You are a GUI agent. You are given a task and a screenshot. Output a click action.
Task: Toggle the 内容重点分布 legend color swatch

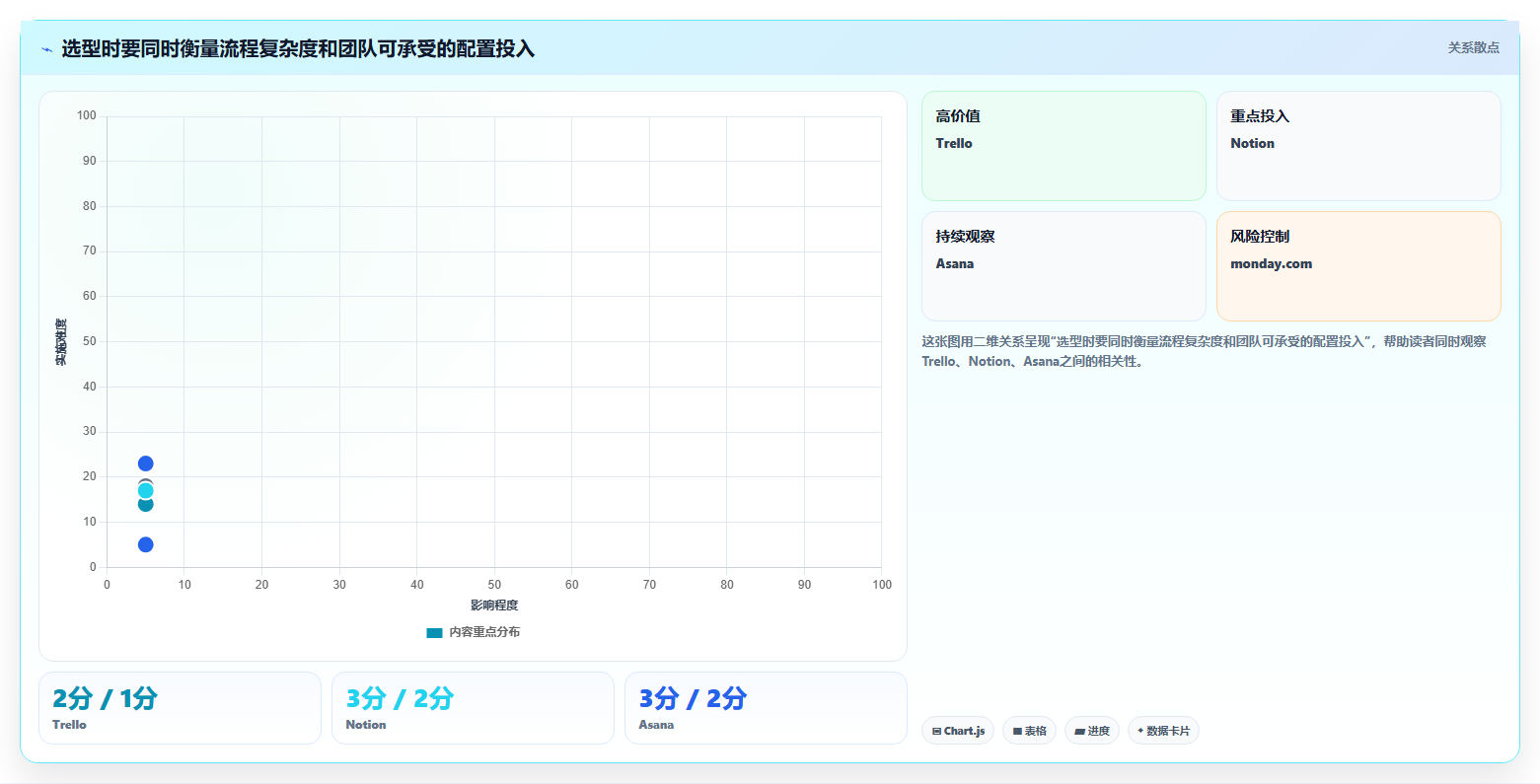tap(434, 632)
